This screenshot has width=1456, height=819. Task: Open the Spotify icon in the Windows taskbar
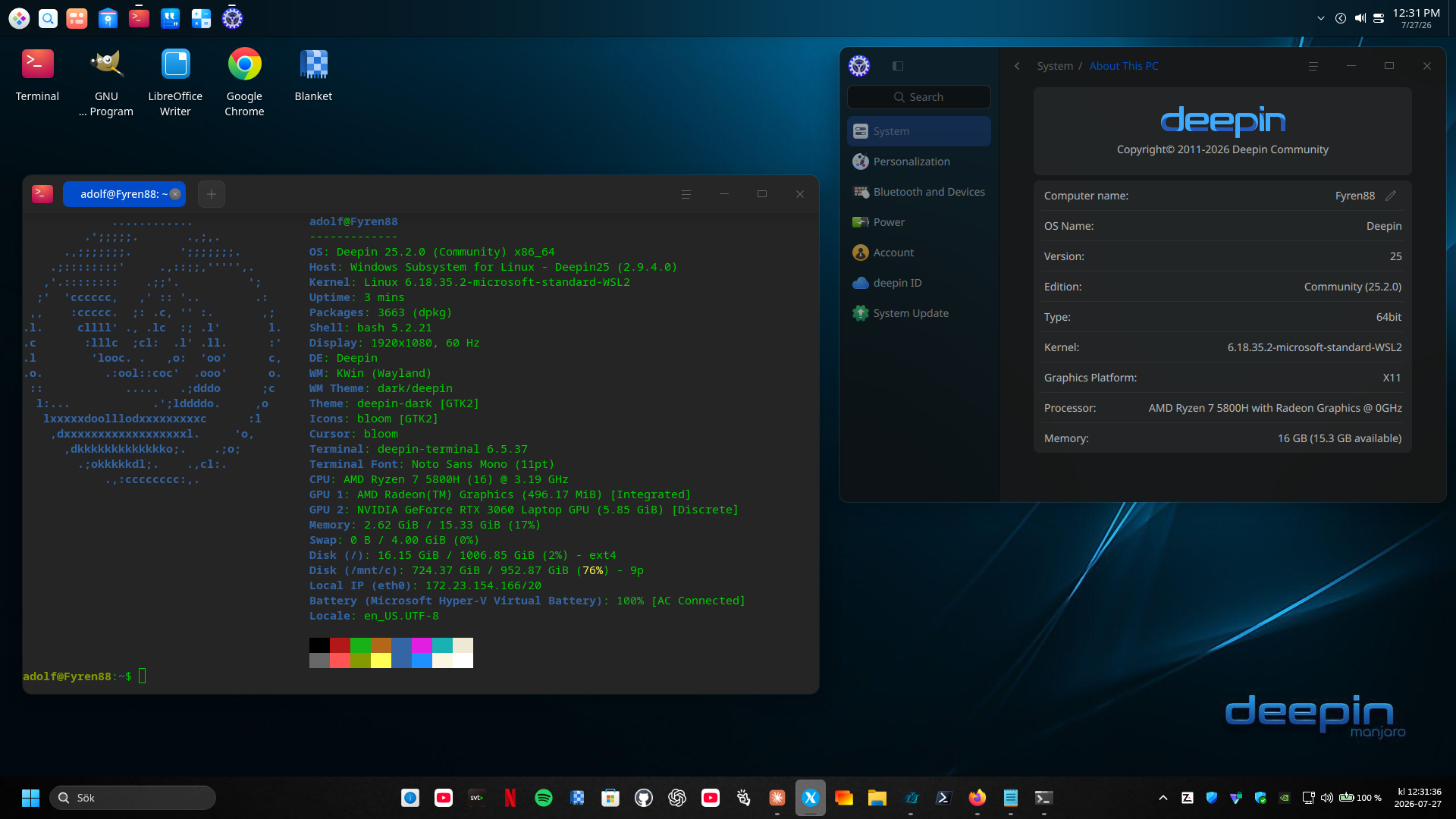pyautogui.click(x=544, y=798)
